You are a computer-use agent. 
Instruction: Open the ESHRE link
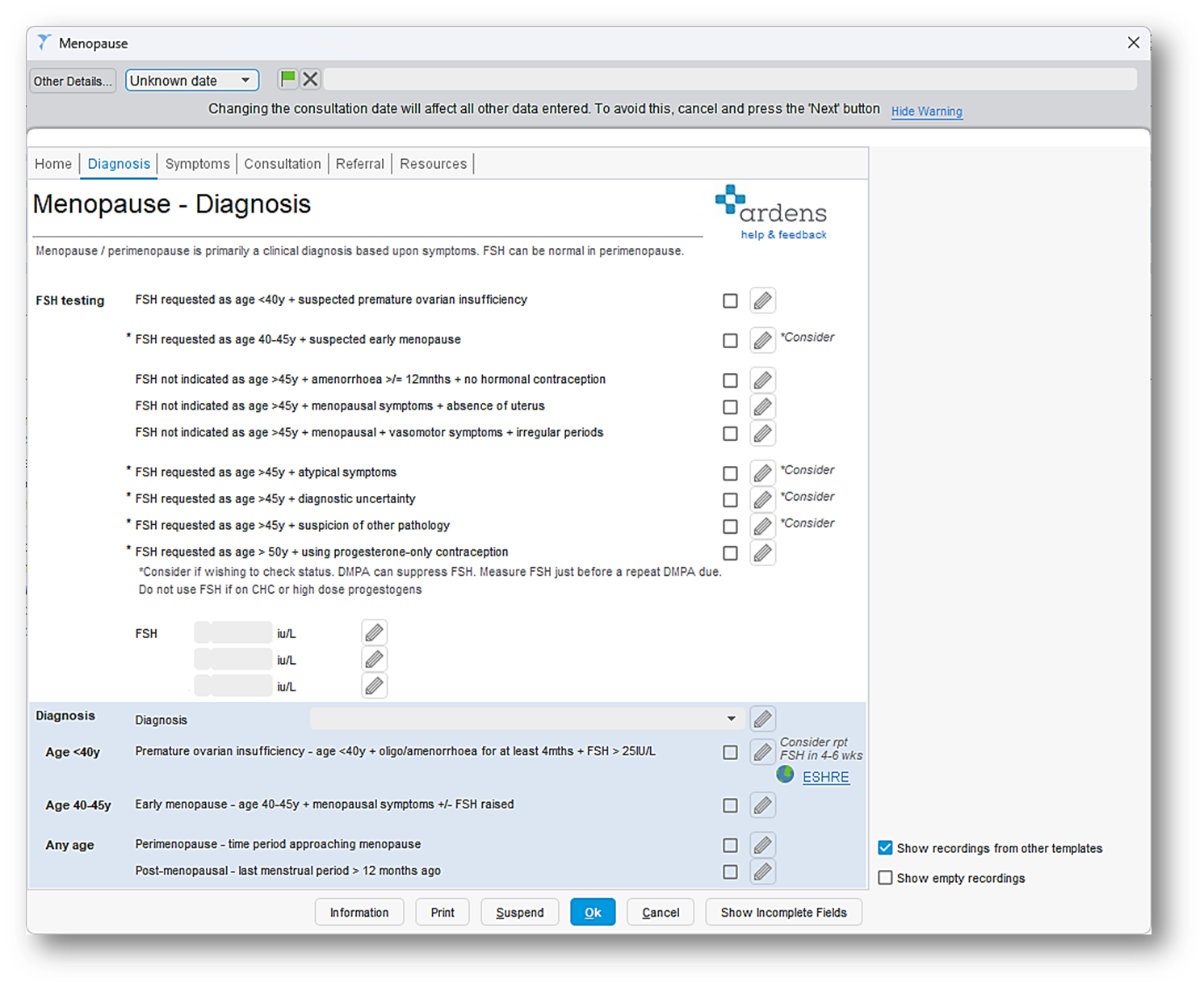[x=825, y=777]
